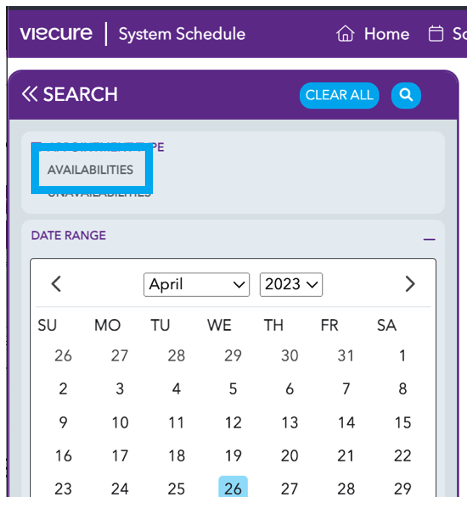This screenshot has width=470, height=506.
Task: Go to next month arrow
Action: (410, 284)
